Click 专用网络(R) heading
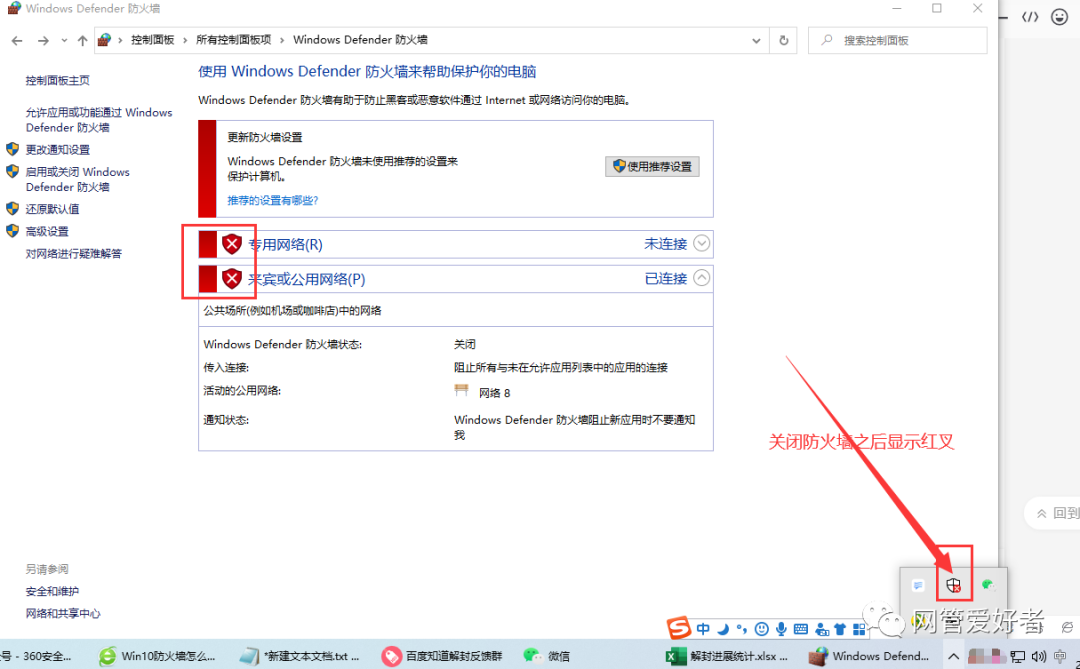Screen dimensions: 1080x669 click(x=285, y=245)
